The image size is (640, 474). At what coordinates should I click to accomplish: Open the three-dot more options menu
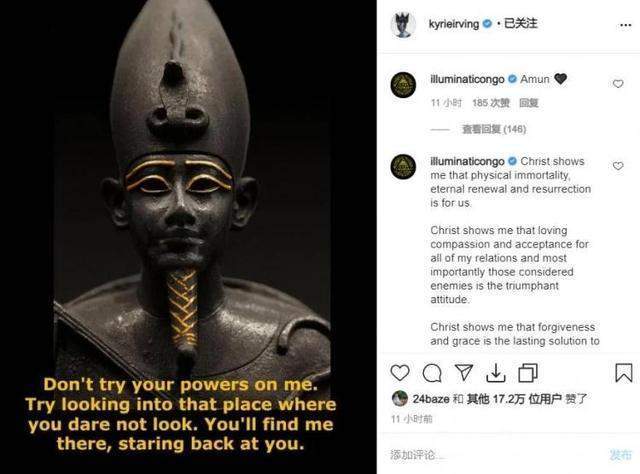(x=625, y=25)
